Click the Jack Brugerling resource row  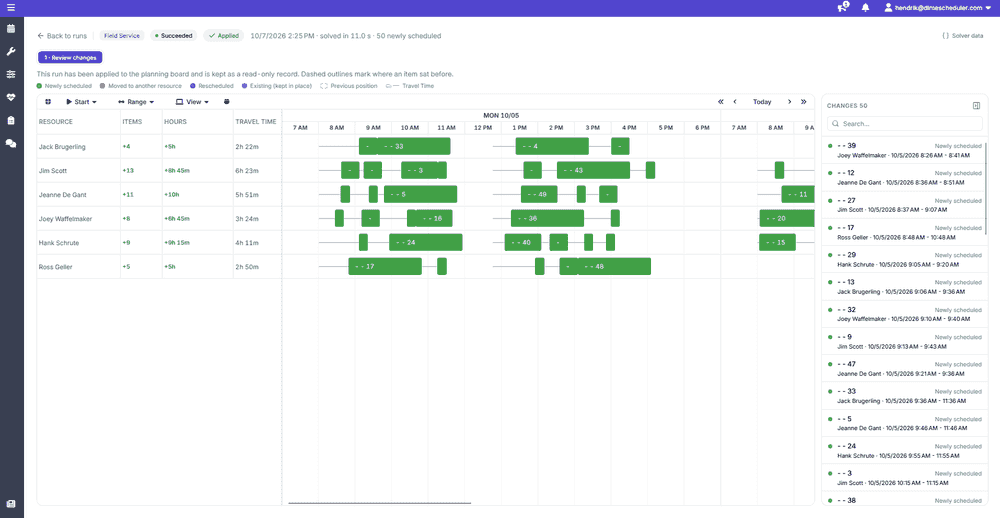coord(159,146)
